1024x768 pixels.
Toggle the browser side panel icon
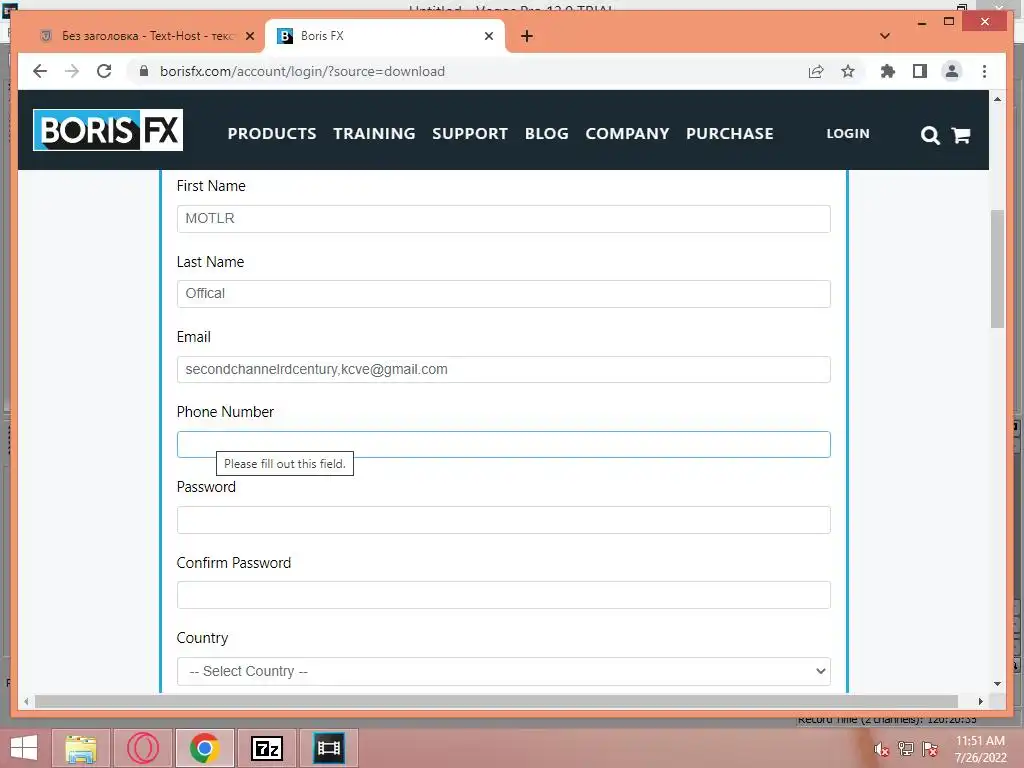click(x=920, y=71)
